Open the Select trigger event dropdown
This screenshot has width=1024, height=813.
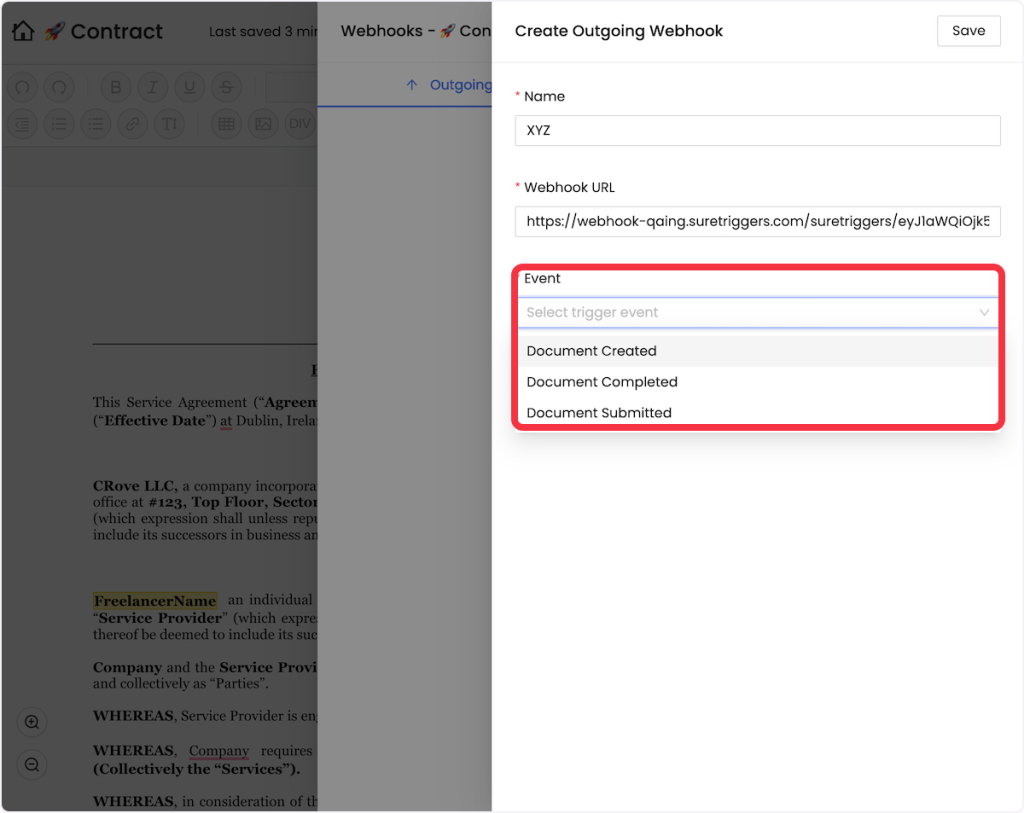coord(757,313)
